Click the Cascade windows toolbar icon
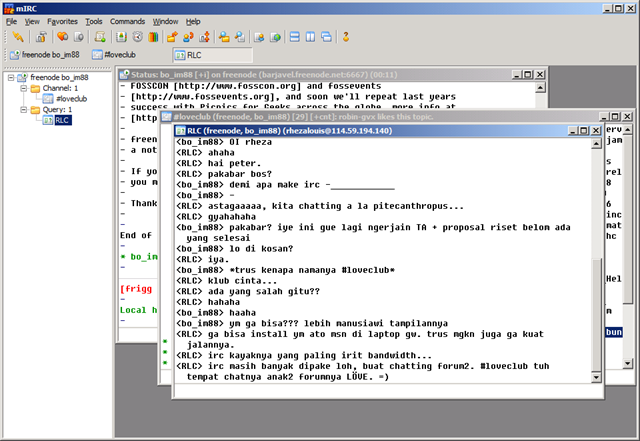Screen dimensions: 640x441 (327, 37)
